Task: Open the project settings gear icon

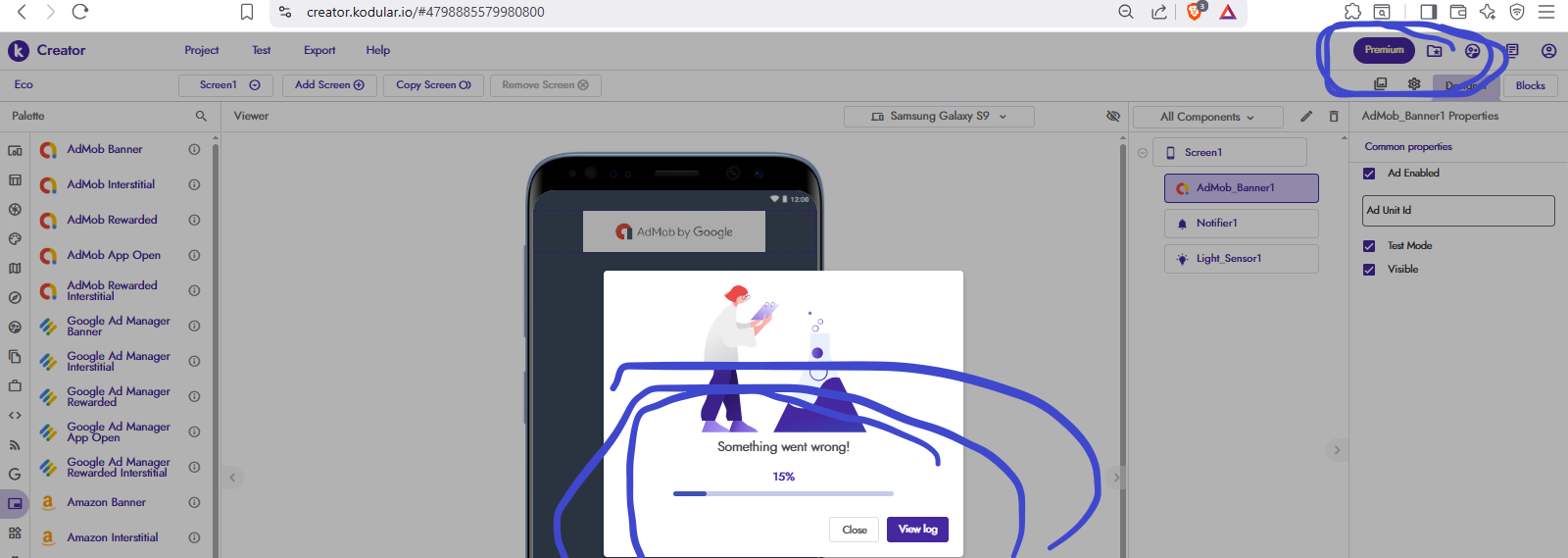Action: click(x=1414, y=84)
